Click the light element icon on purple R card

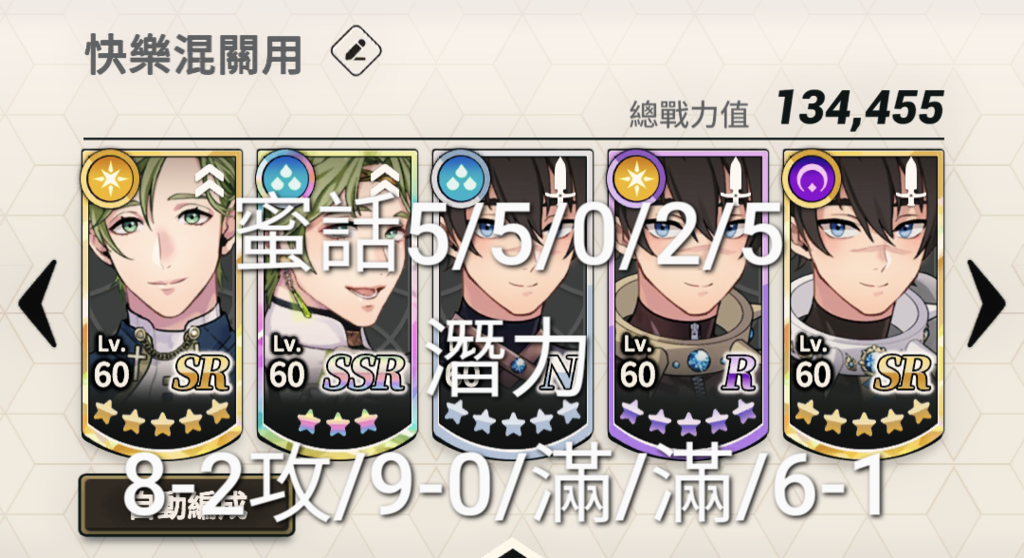tap(636, 178)
